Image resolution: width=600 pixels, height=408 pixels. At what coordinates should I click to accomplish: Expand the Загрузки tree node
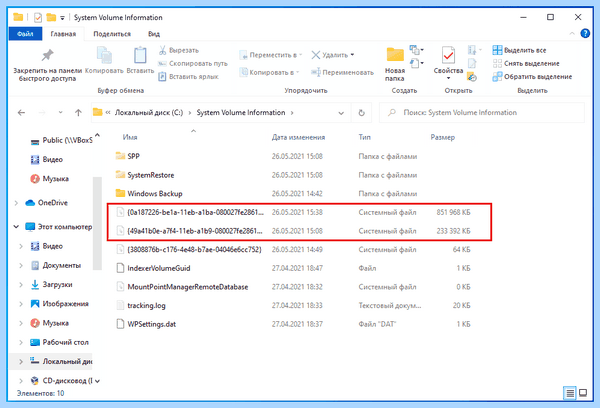click(21, 284)
